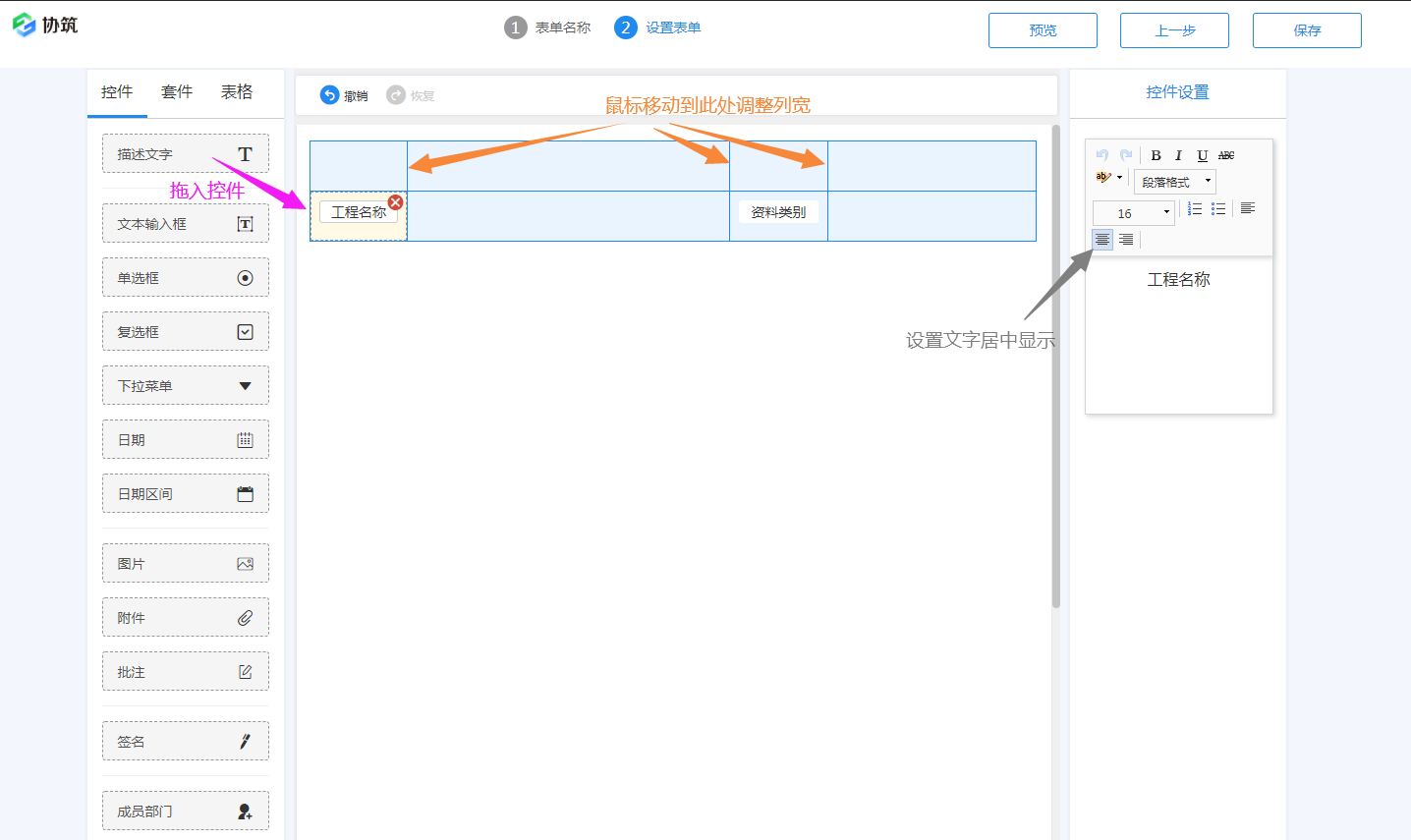Click the 预览 preview button
Viewport: 1411px width, 840px height.
coord(1043,30)
